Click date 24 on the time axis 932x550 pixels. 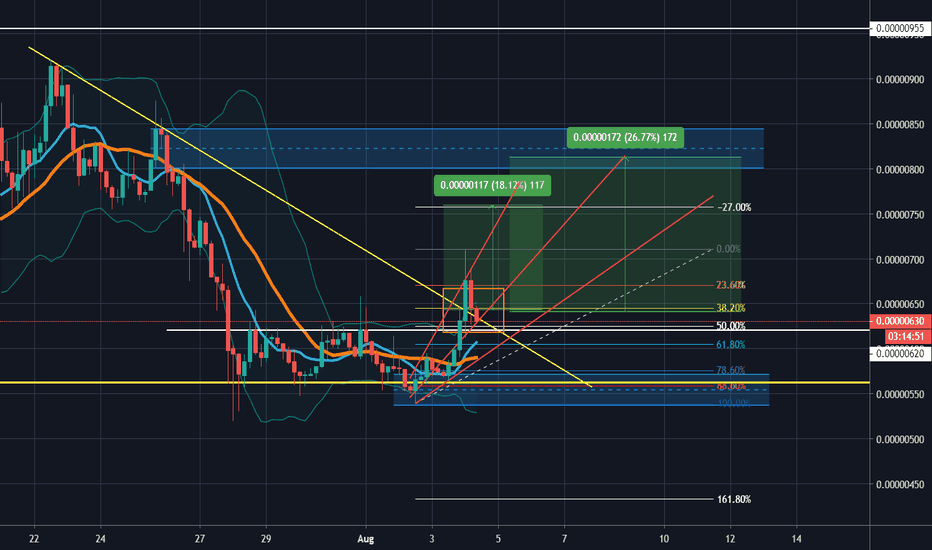pyautogui.click(x=100, y=539)
